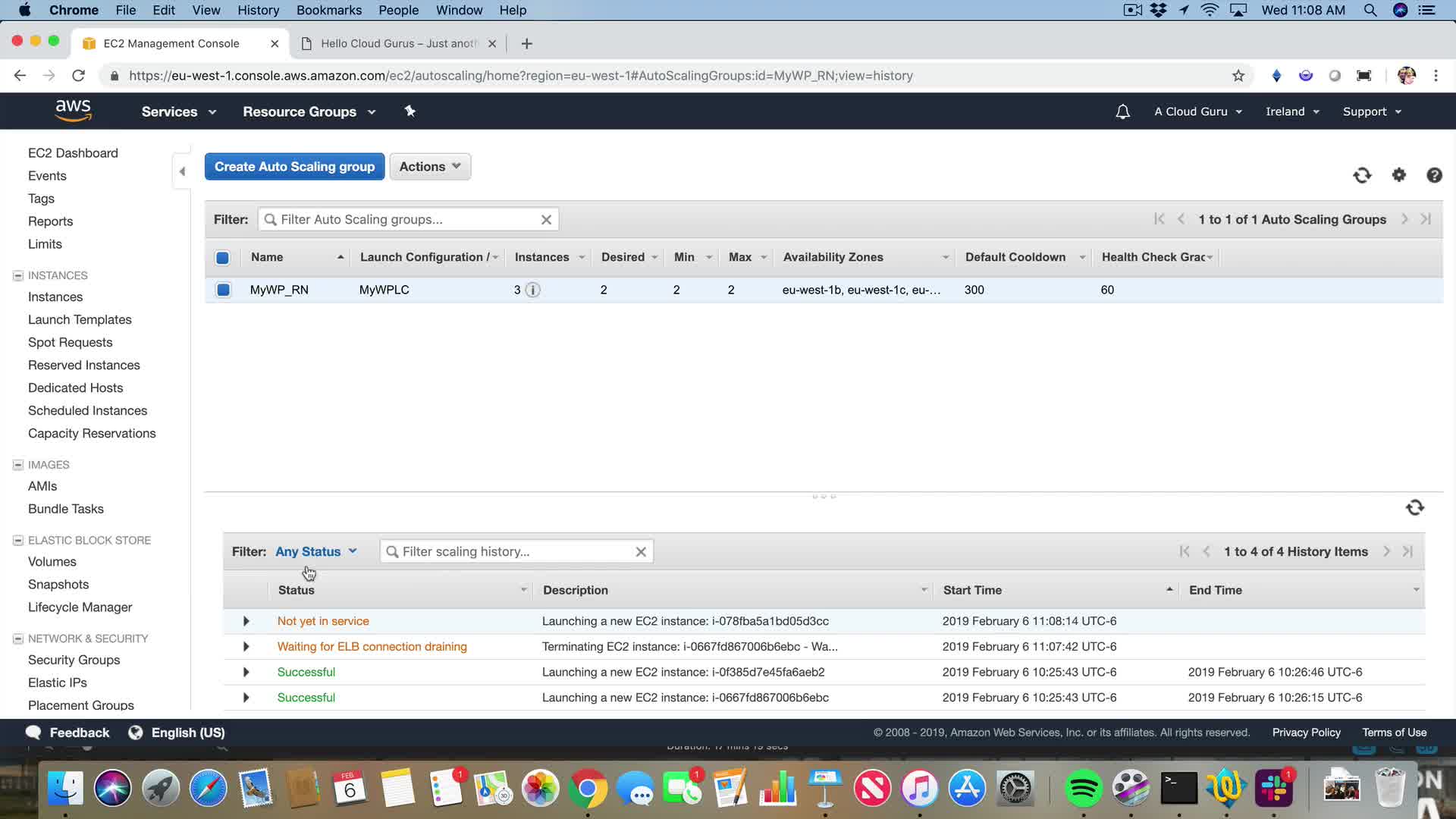Screen dimensions: 1456x819
Task: Uncheck the MyWP_RN row checkbox
Action: point(223,290)
